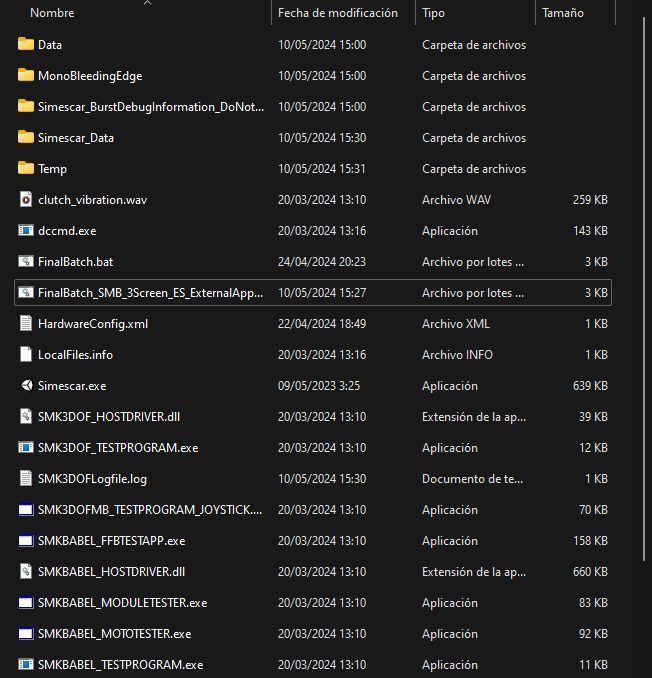The image size is (652, 678).
Task: Select the file name HardwareConfig.xml
Action: tap(93, 324)
